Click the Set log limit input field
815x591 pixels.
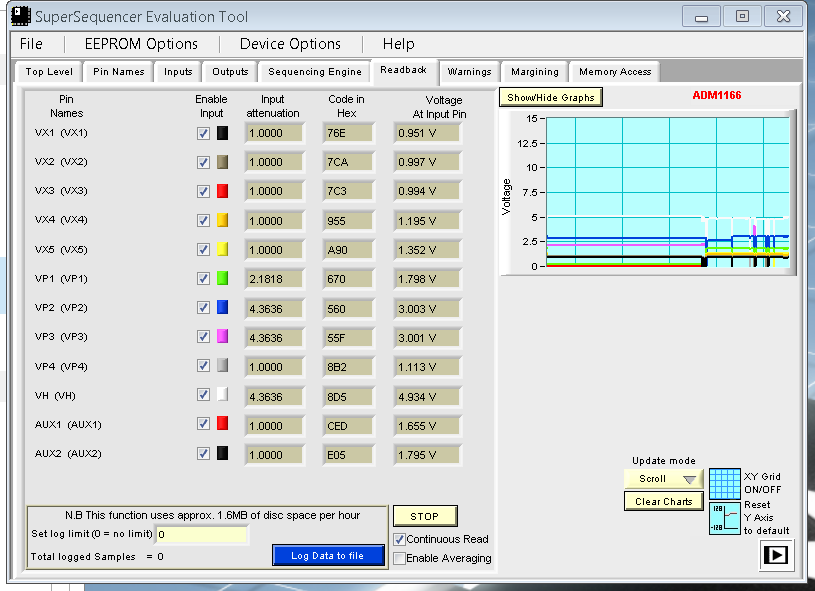(202, 534)
